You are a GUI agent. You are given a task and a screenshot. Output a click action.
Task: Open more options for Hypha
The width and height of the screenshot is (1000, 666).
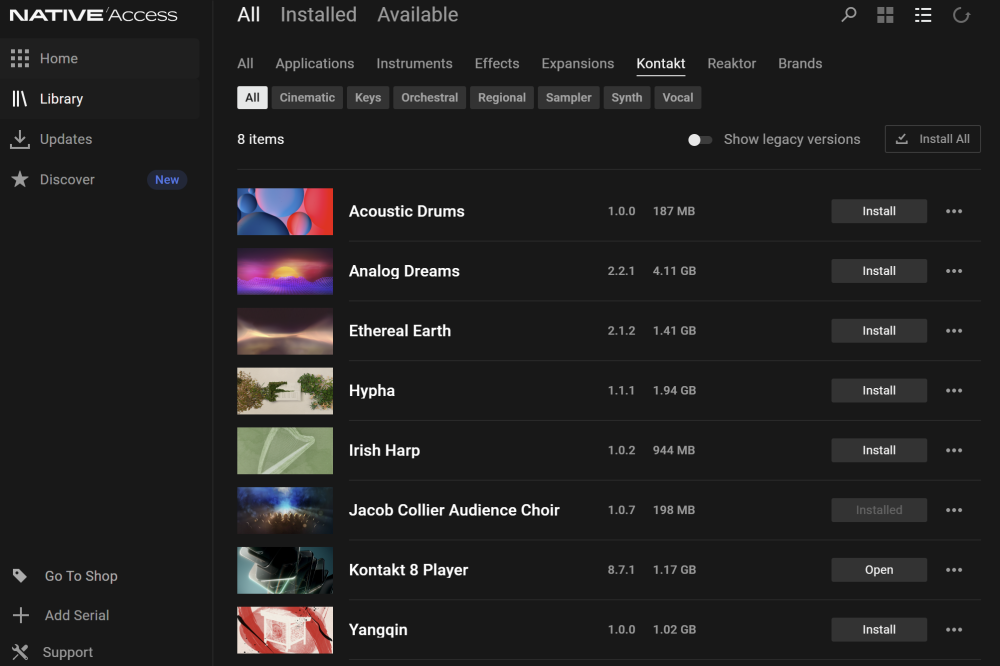954,390
